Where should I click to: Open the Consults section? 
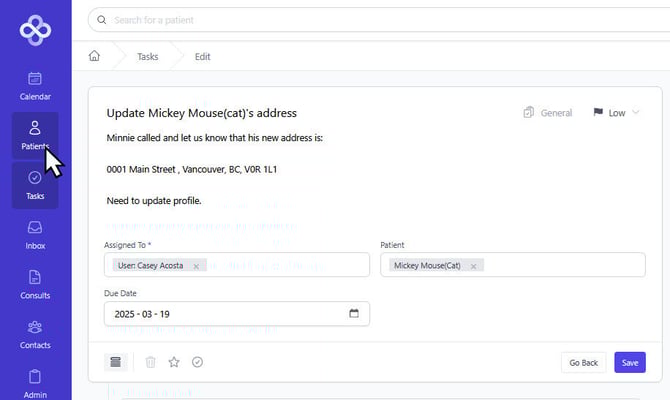(x=35, y=285)
